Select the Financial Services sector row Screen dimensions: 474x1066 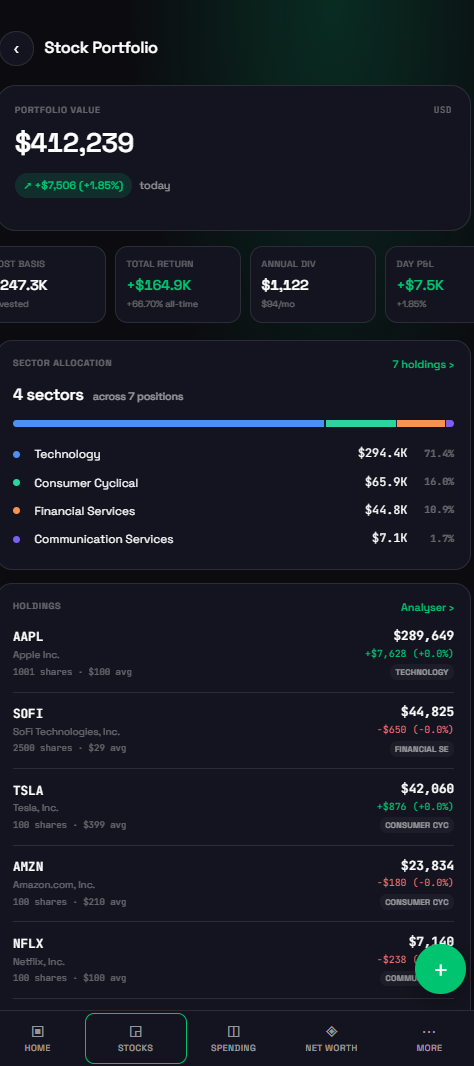[x=233, y=511]
